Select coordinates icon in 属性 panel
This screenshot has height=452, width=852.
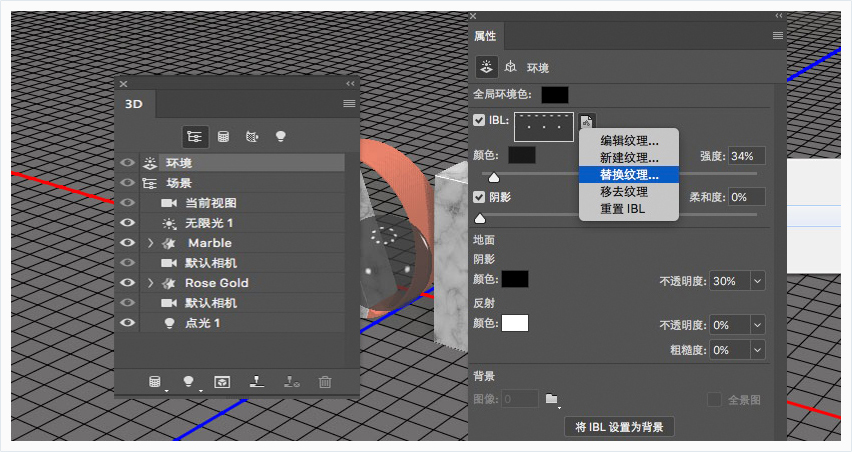tap(510, 67)
